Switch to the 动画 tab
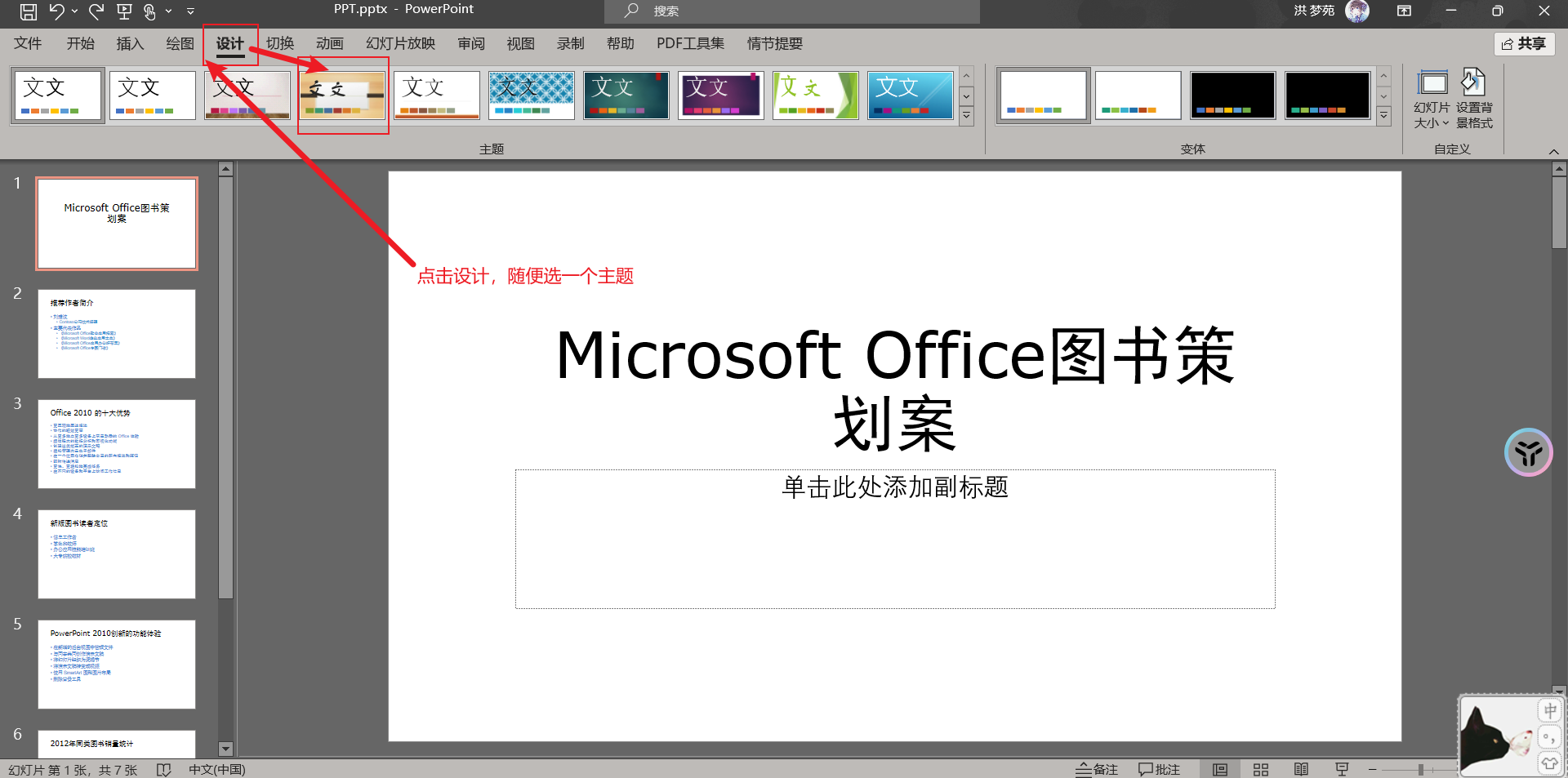The height and width of the screenshot is (778, 1568). (x=330, y=43)
